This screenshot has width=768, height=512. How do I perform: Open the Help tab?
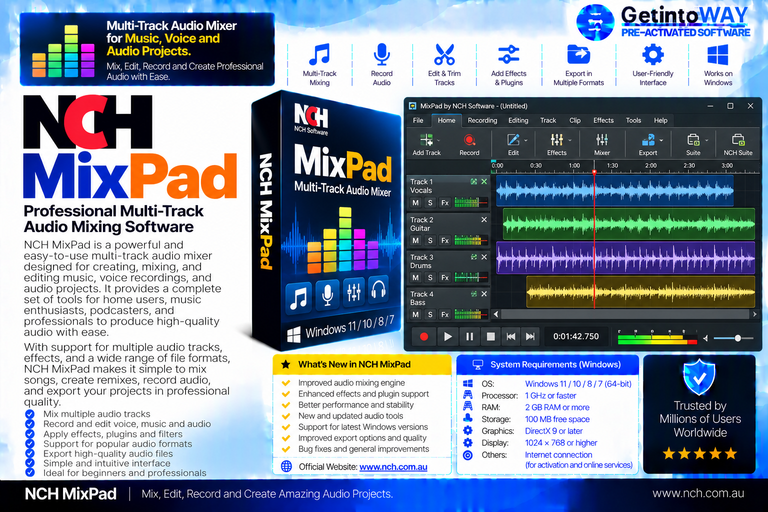click(x=660, y=121)
